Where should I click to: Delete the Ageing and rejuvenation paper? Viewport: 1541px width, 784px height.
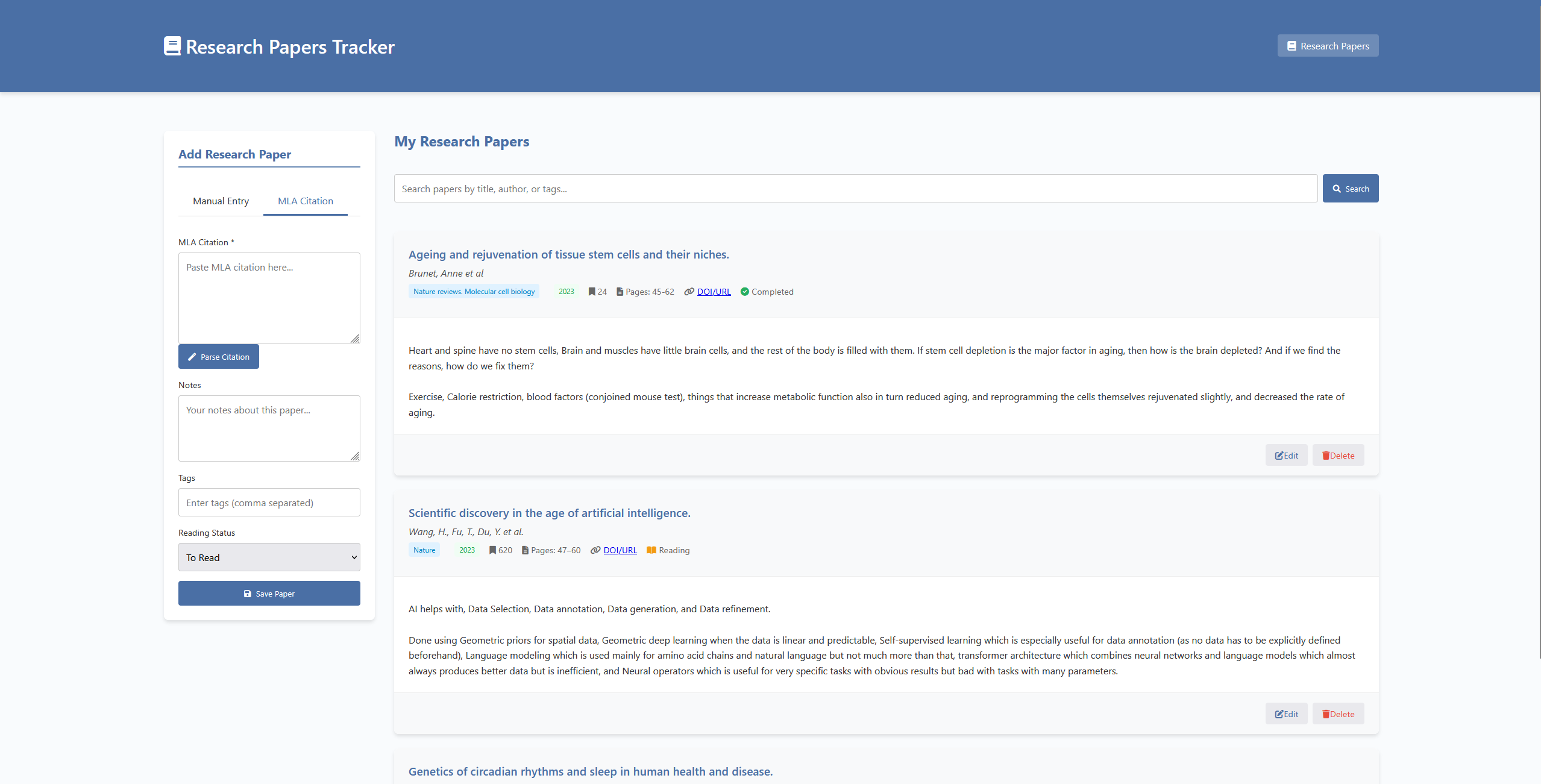coord(1339,456)
